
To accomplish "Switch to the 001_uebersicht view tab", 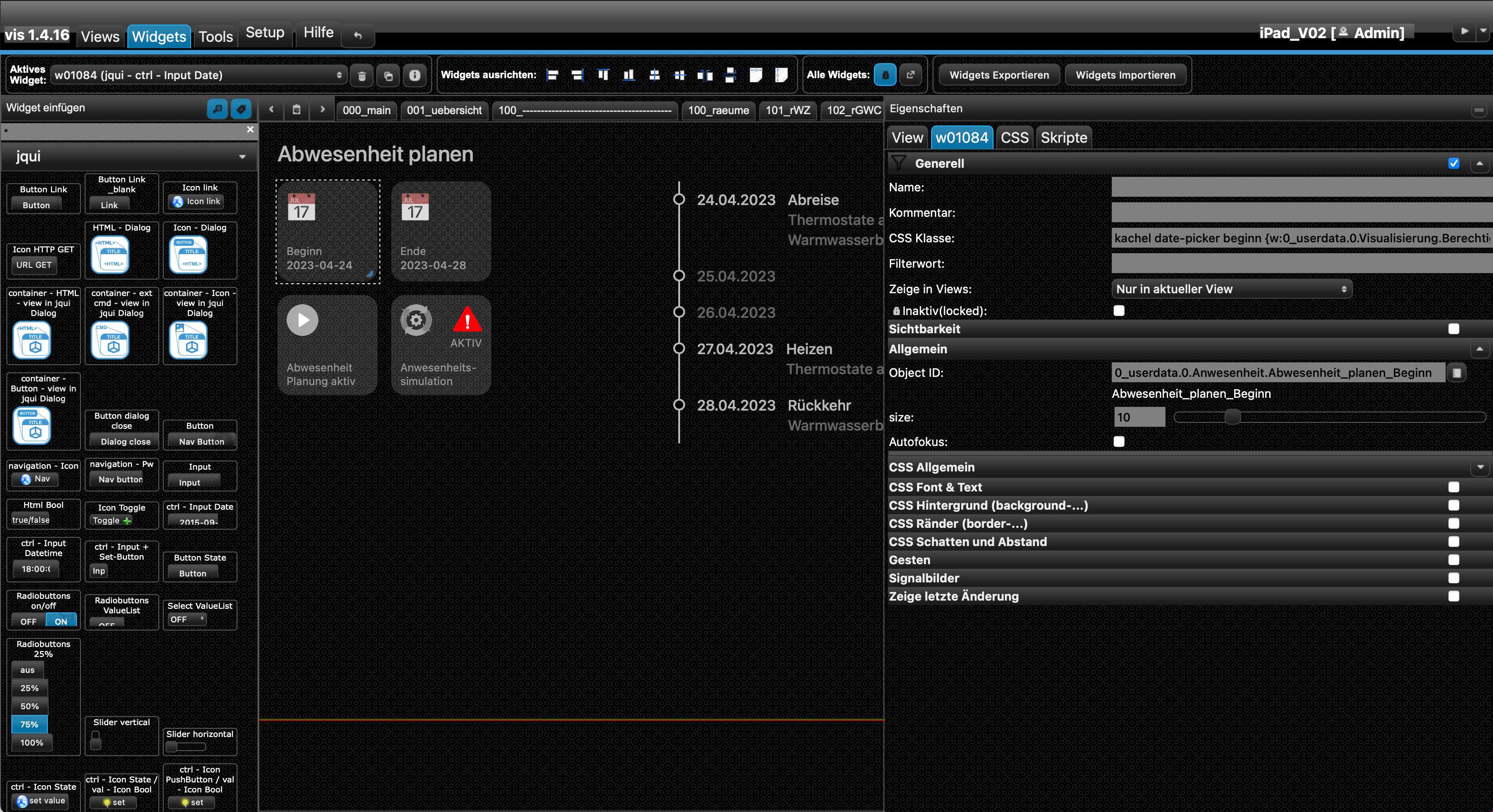I will coord(444,110).
